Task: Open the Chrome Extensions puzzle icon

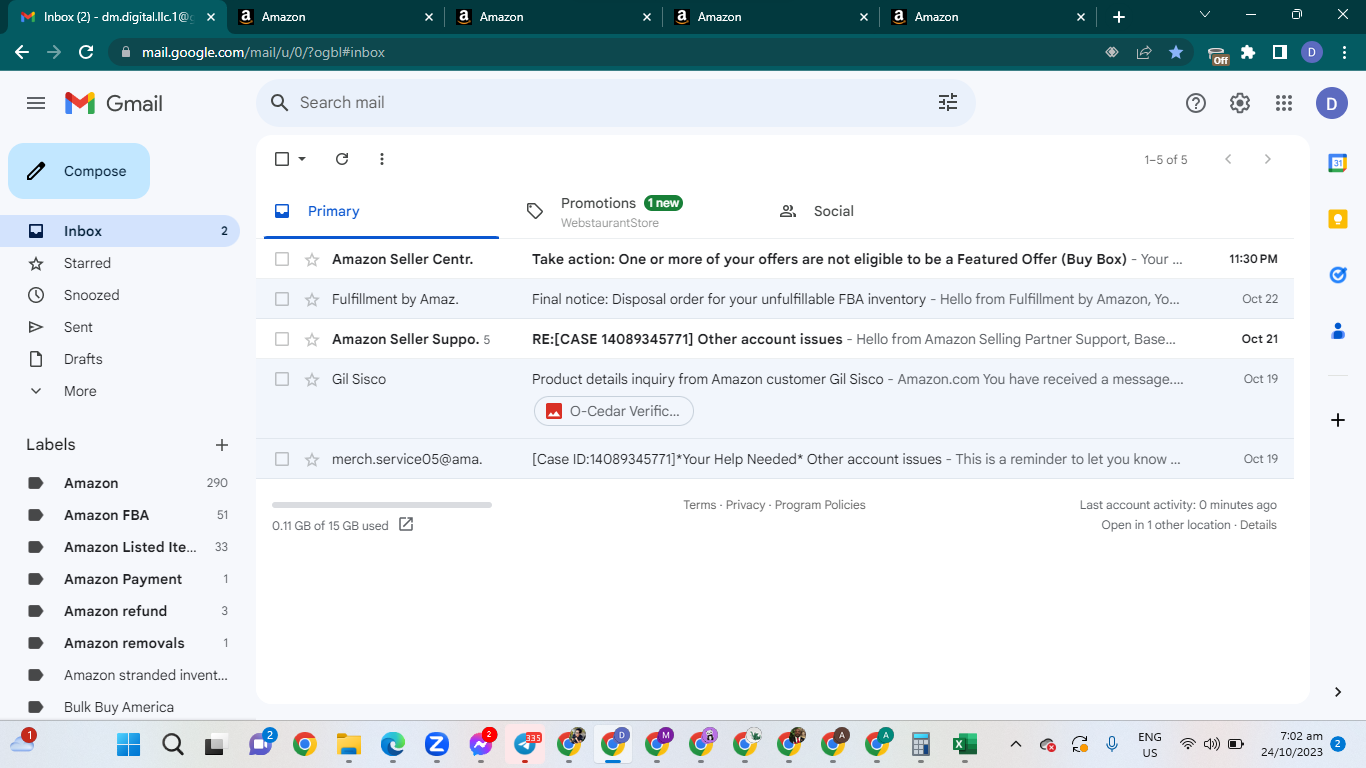Action: (1248, 52)
